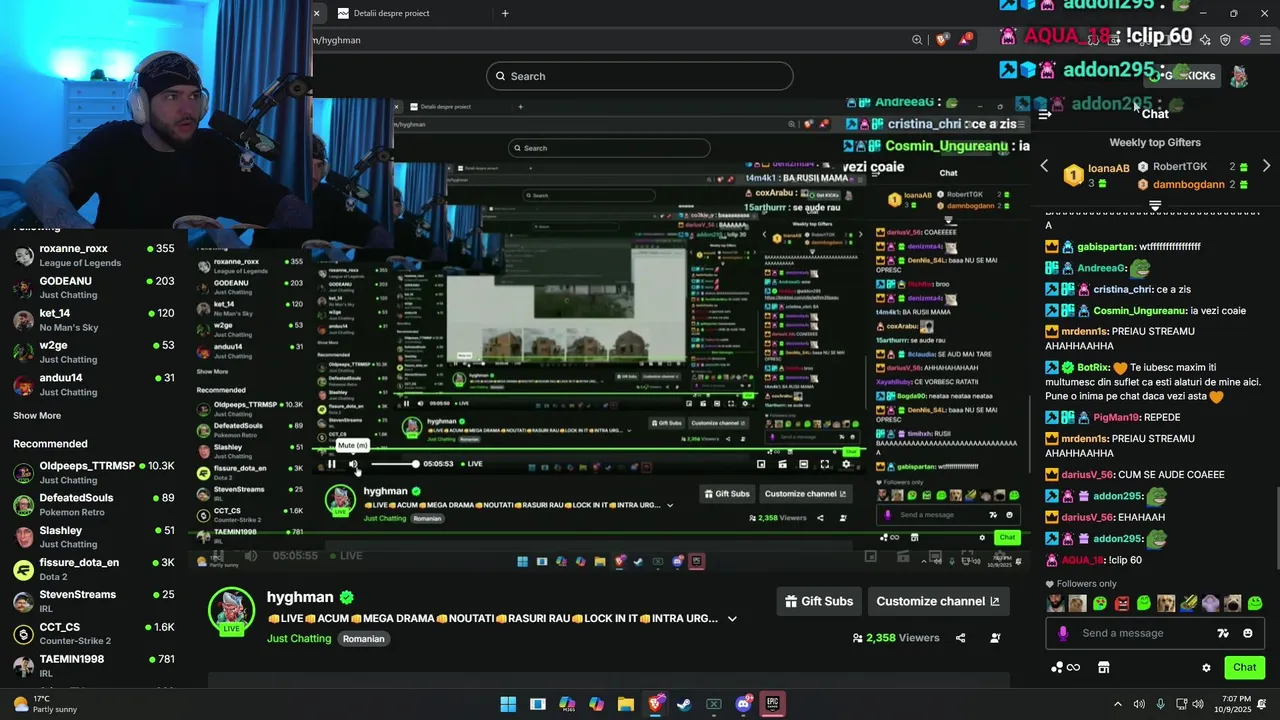
Task: Open Copilot from the taskbar
Action: (x=596, y=704)
